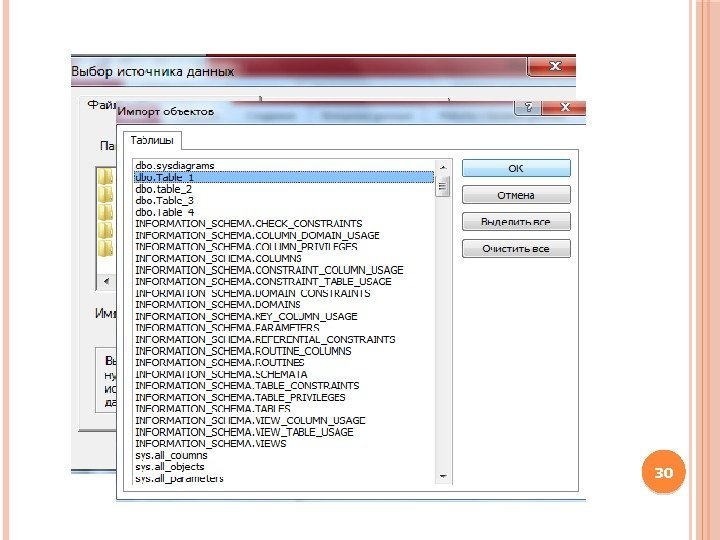Viewport: 720px width, 540px height.
Task: Select dbo.Table_4 row
Action: pyautogui.click(x=284, y=212)
